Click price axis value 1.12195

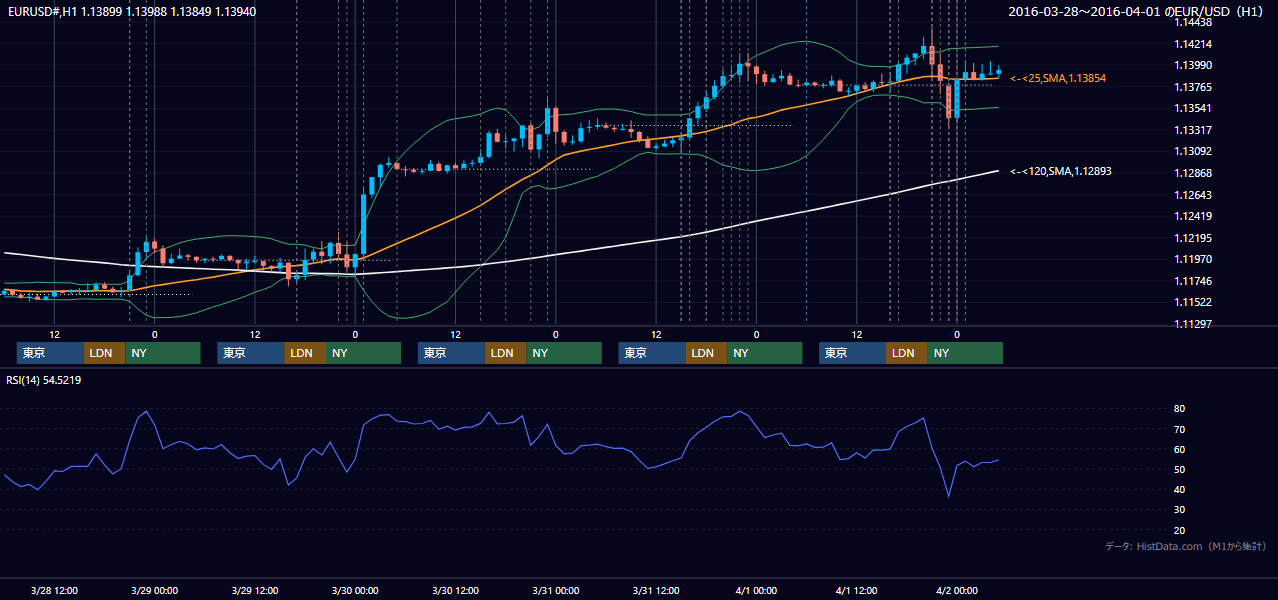[x=1192, y=238]
